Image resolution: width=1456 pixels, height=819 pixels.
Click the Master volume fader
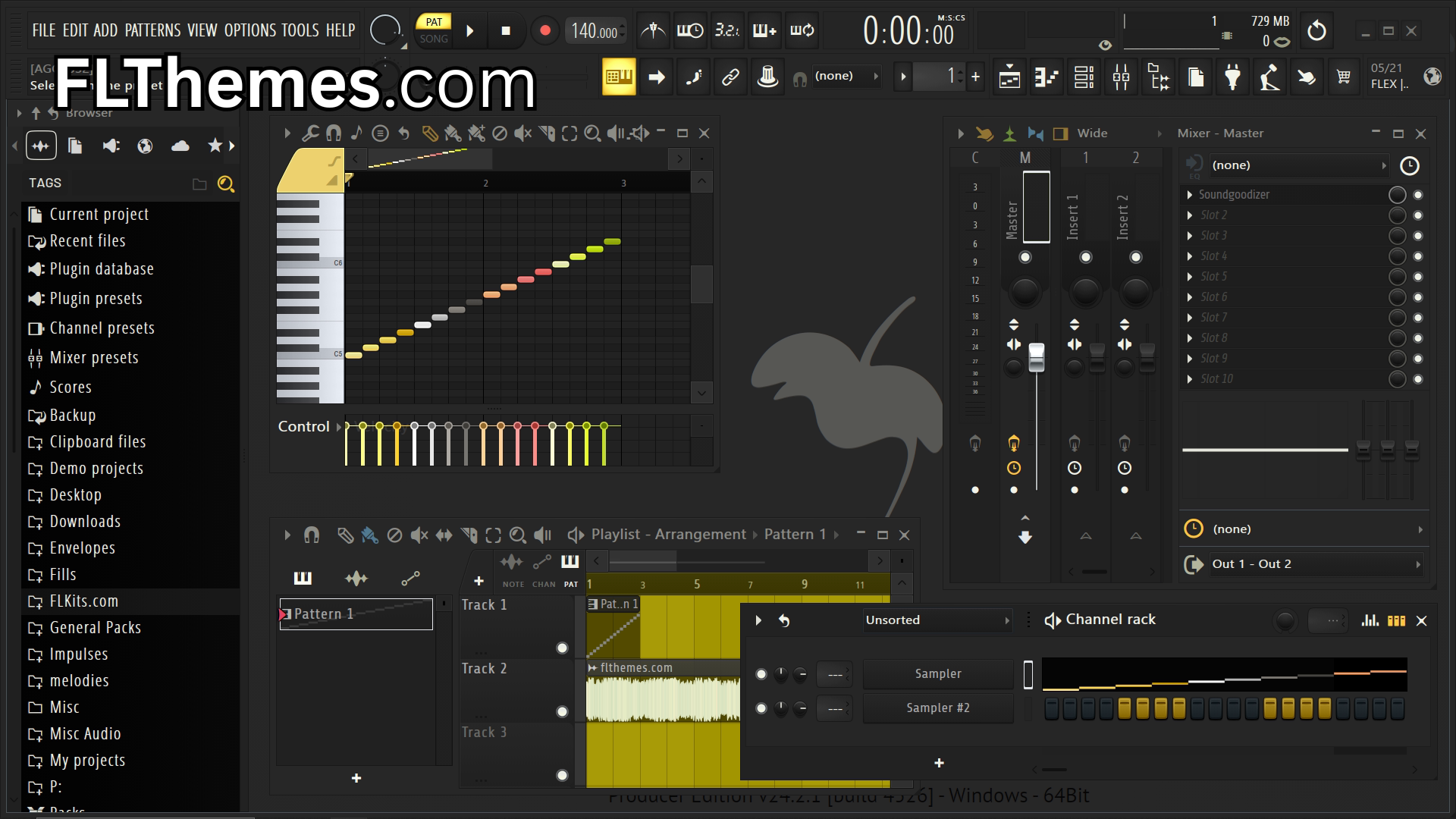[x=1036, y=358]
